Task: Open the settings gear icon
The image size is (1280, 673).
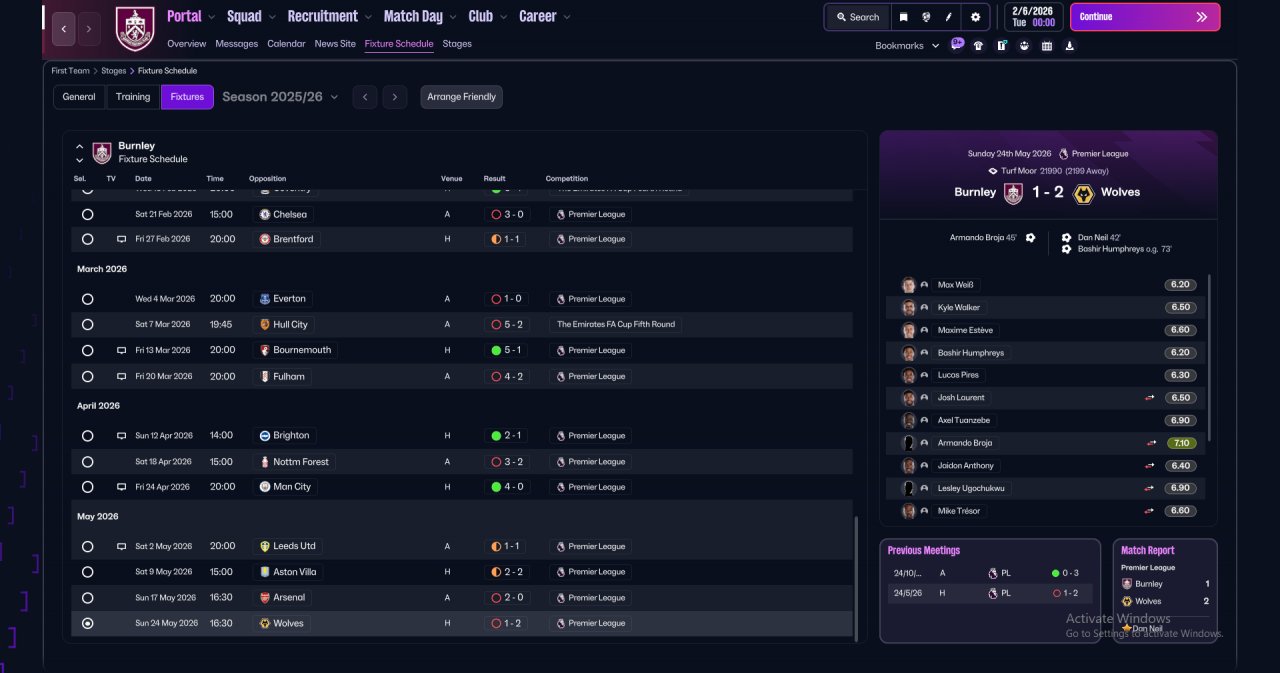Action: 976,17
